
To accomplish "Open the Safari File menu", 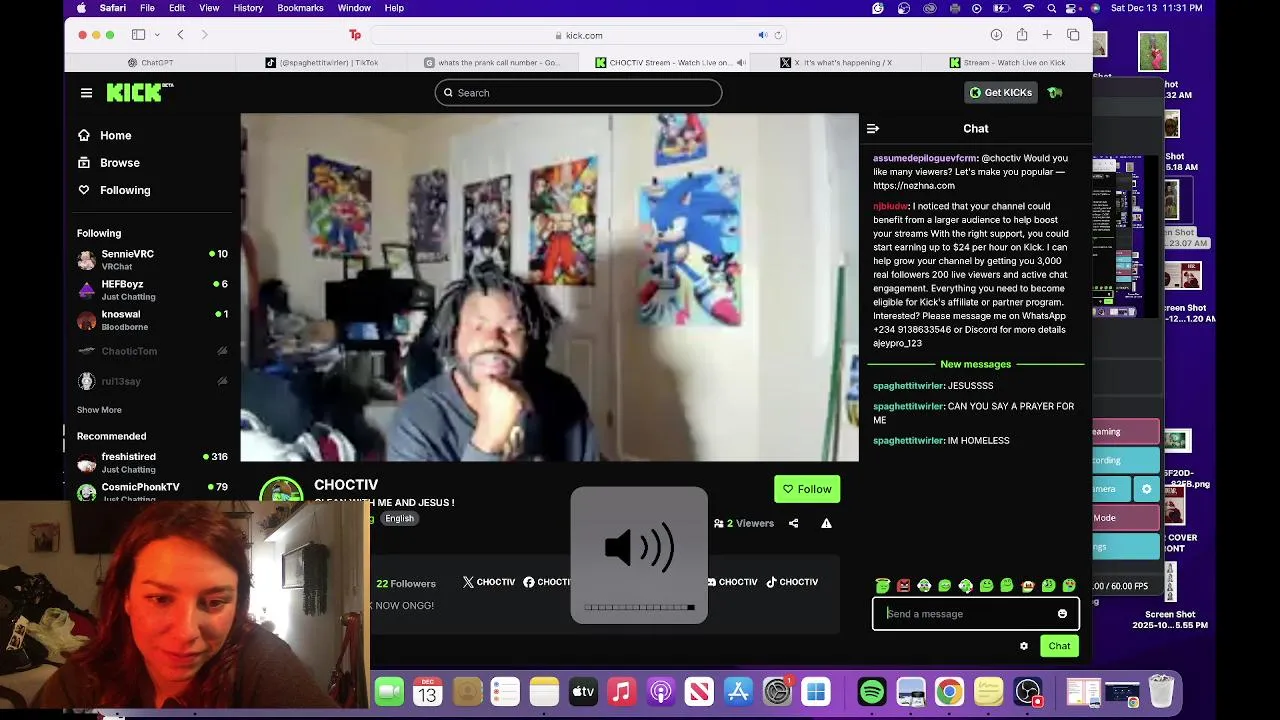I will pos(147,8).
